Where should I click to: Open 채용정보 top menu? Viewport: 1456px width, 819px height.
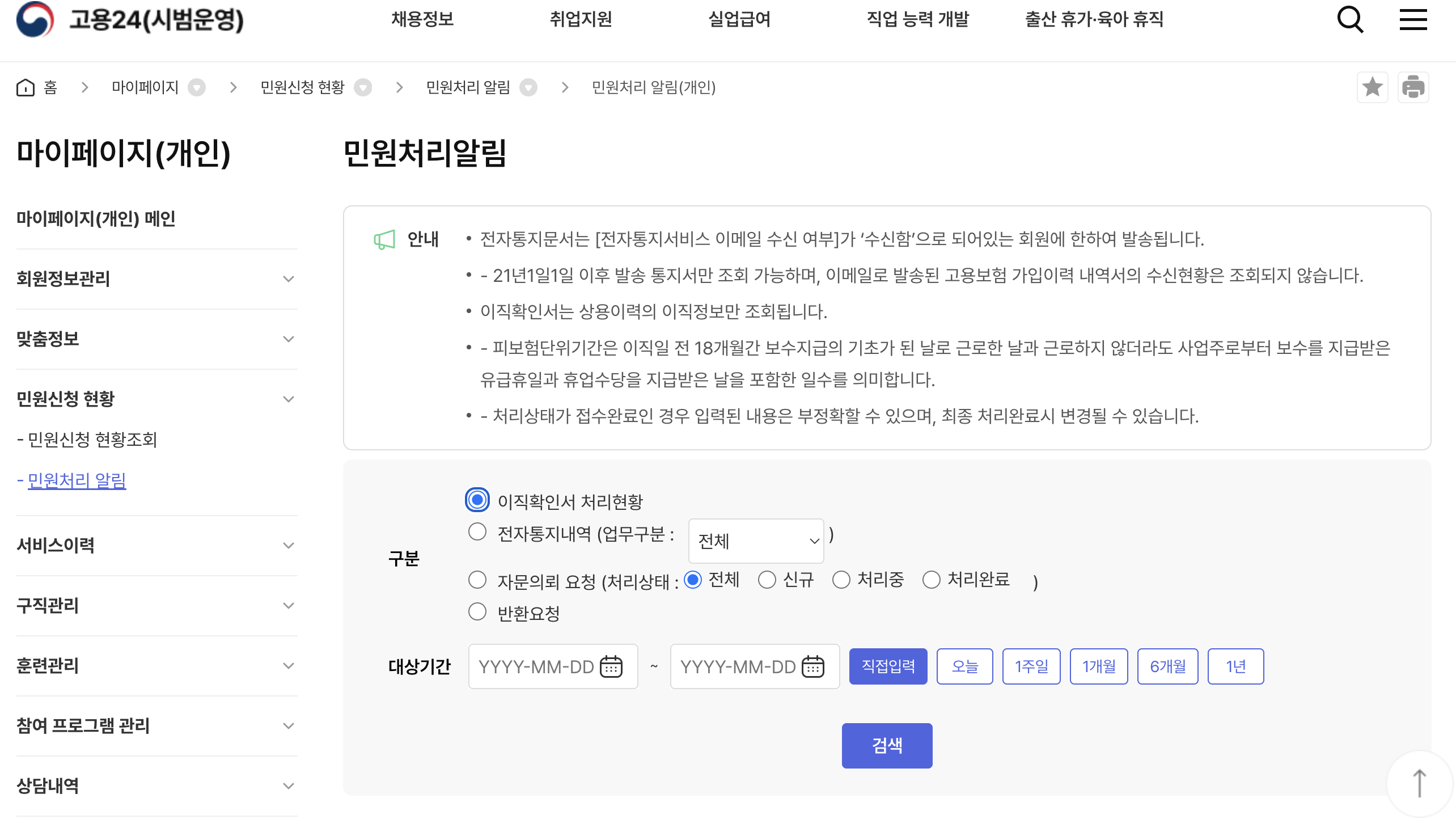point(422,20)
